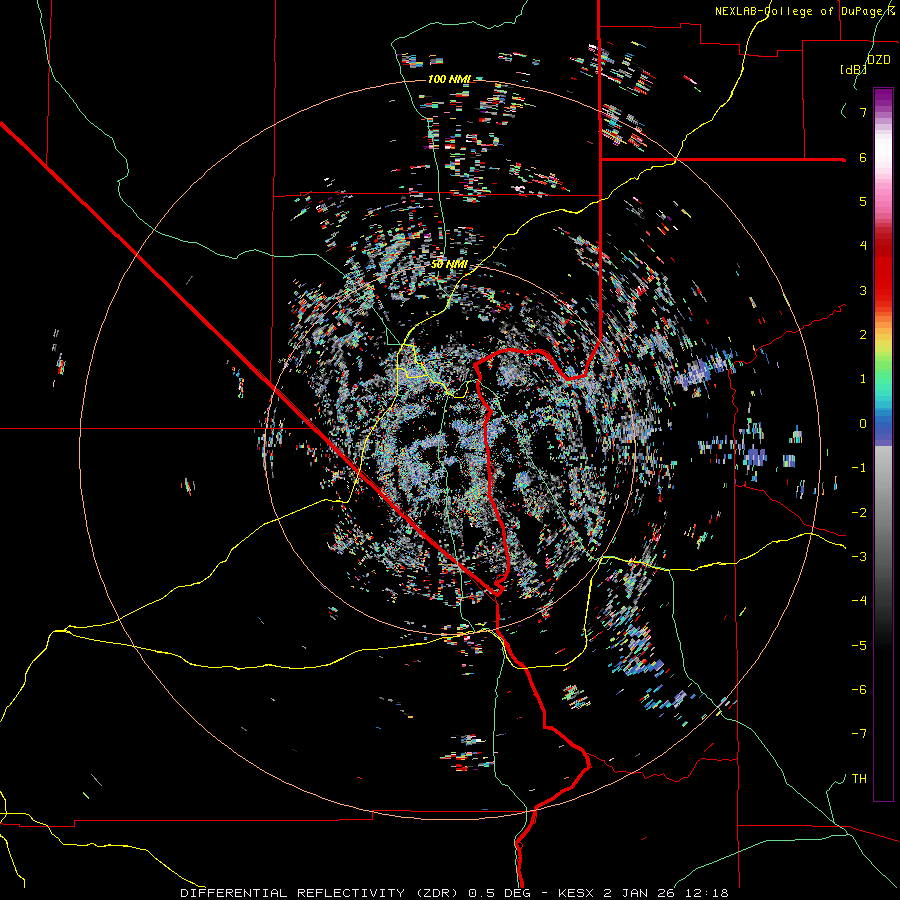Click the 50 NMI range ring label

coord(449,264)
